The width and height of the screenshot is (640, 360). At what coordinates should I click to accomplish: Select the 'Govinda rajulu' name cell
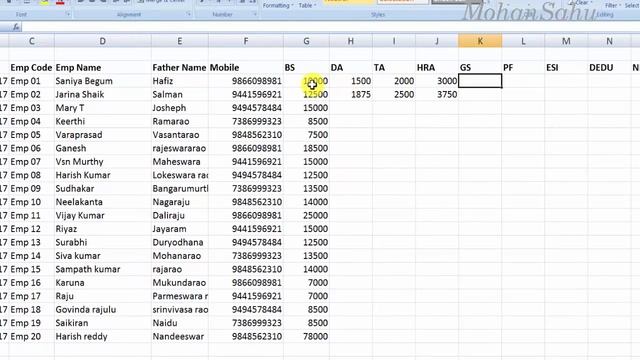(102, 309)
